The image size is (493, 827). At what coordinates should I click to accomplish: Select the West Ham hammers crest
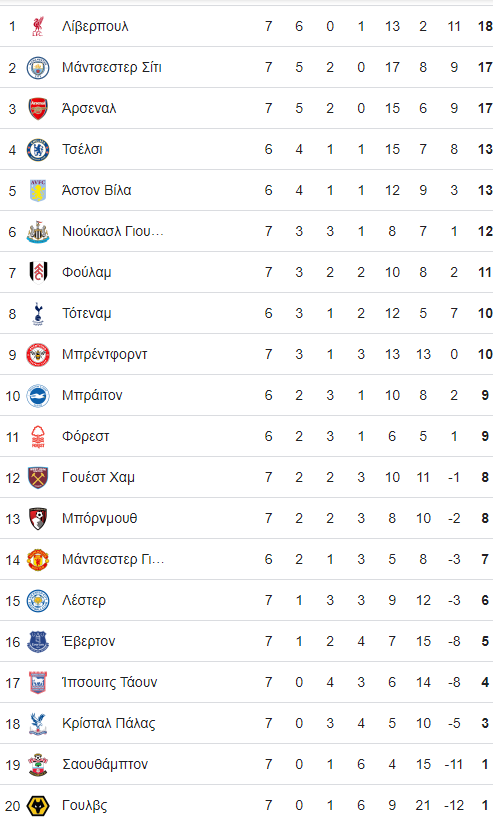point(38,478)
